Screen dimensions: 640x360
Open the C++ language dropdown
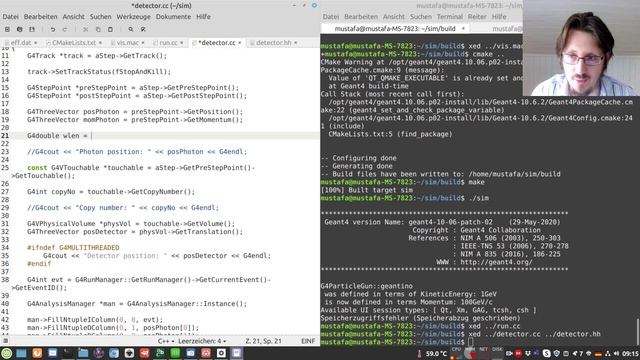tap(166, 341)
